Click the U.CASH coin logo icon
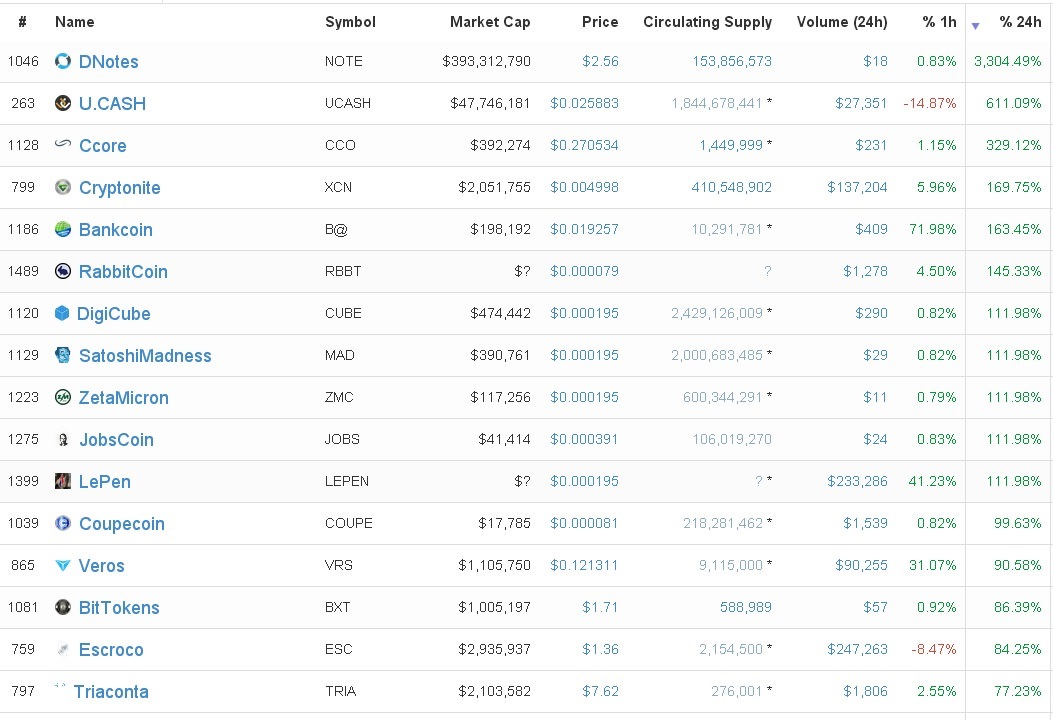Viewport: 1053px width, 720px height. tap(62, 103)
